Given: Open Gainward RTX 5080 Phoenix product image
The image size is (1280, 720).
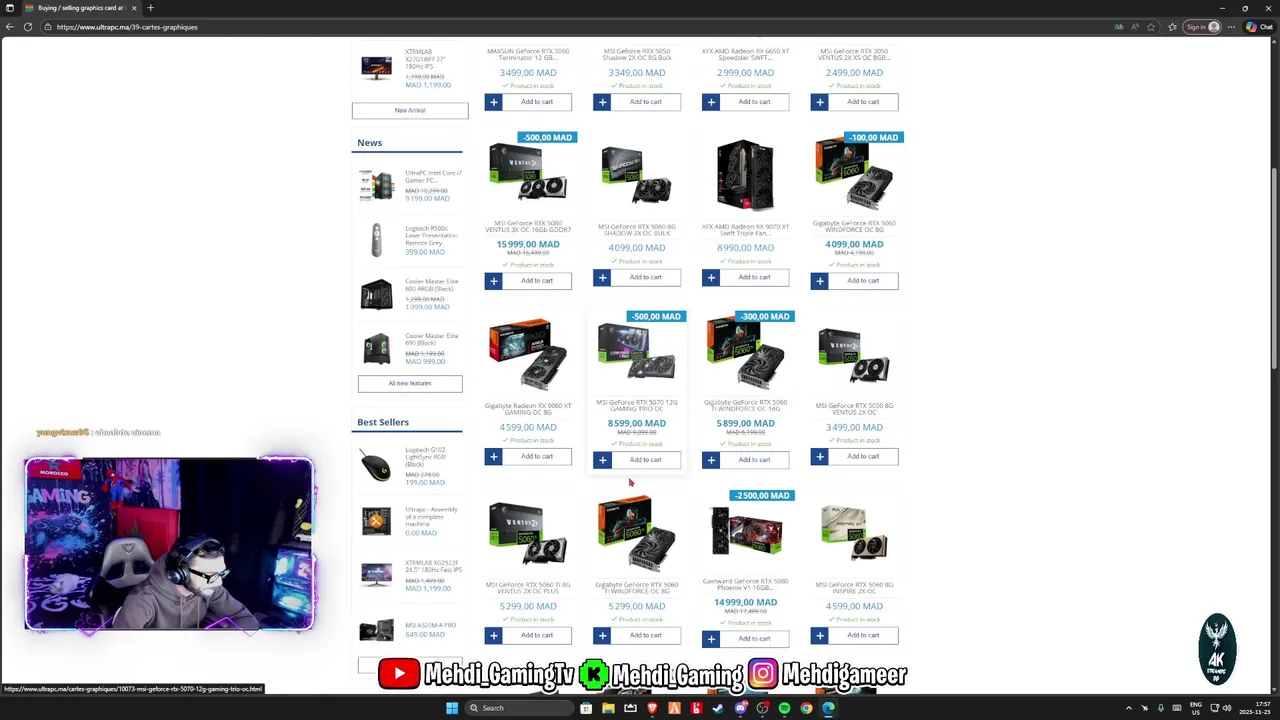Looking at the screenshot, I should (746, 531).
